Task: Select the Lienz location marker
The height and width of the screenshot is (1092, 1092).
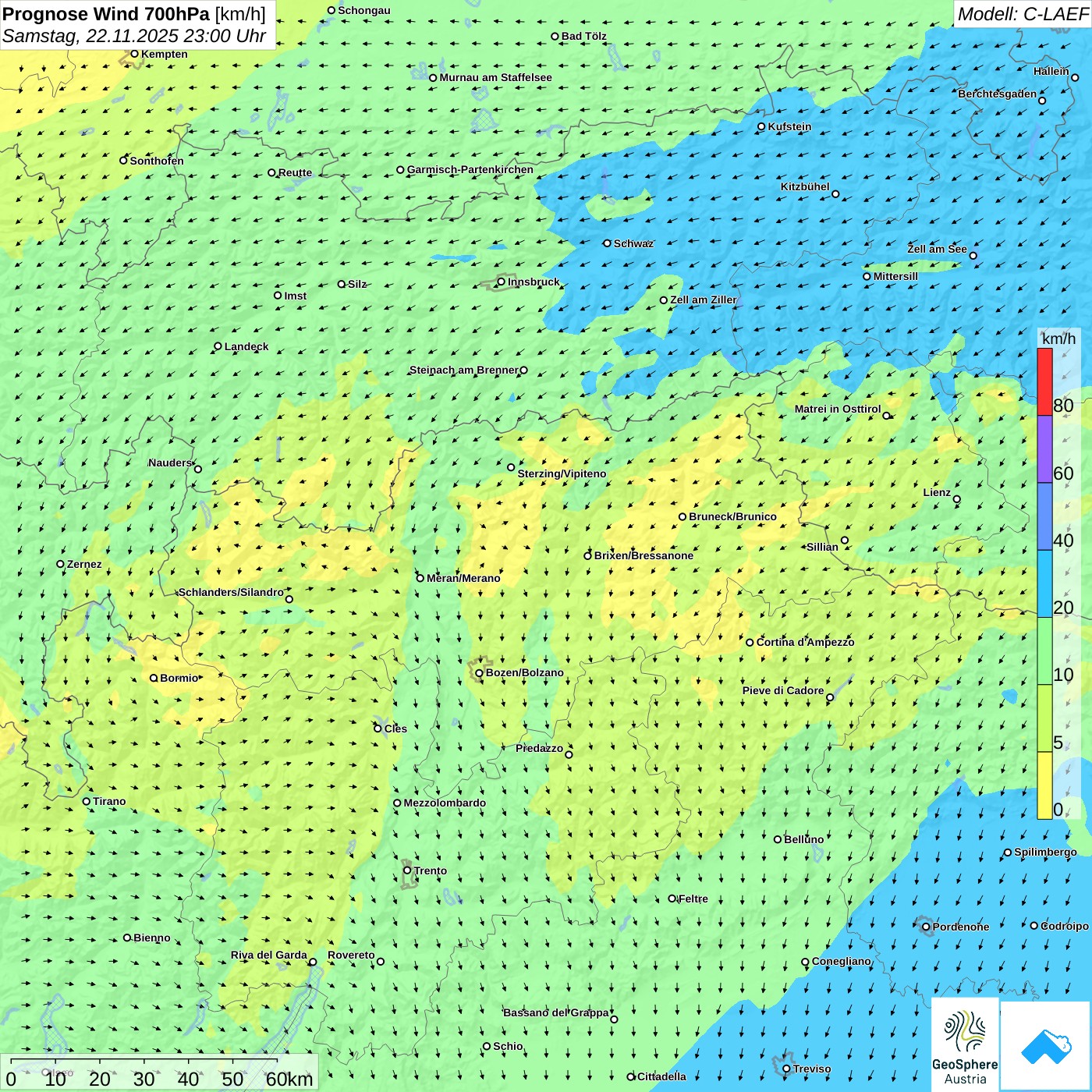Action: point(957,499)
